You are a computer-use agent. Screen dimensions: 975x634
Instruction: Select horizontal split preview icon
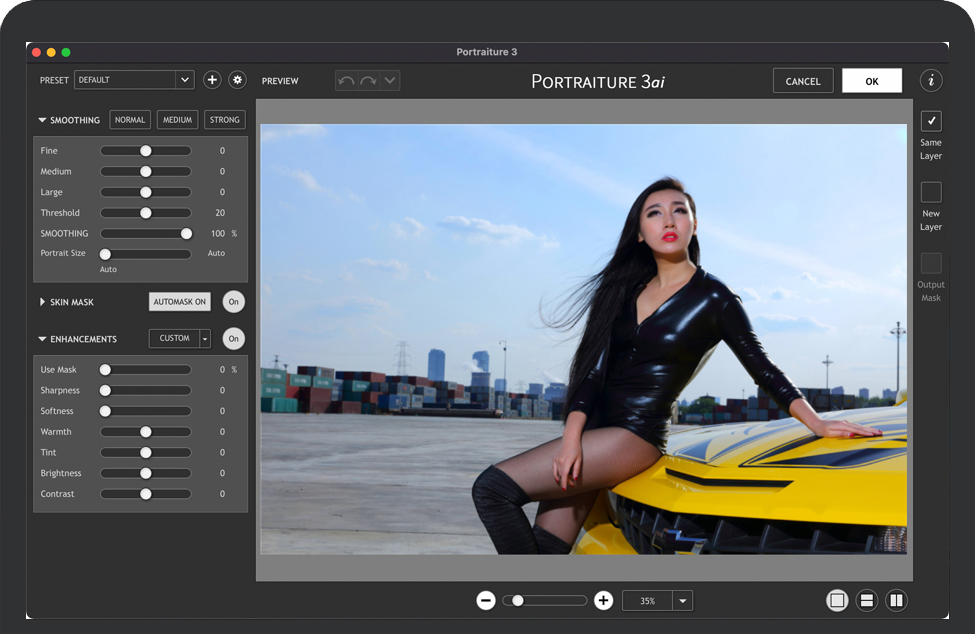(867, 600)
